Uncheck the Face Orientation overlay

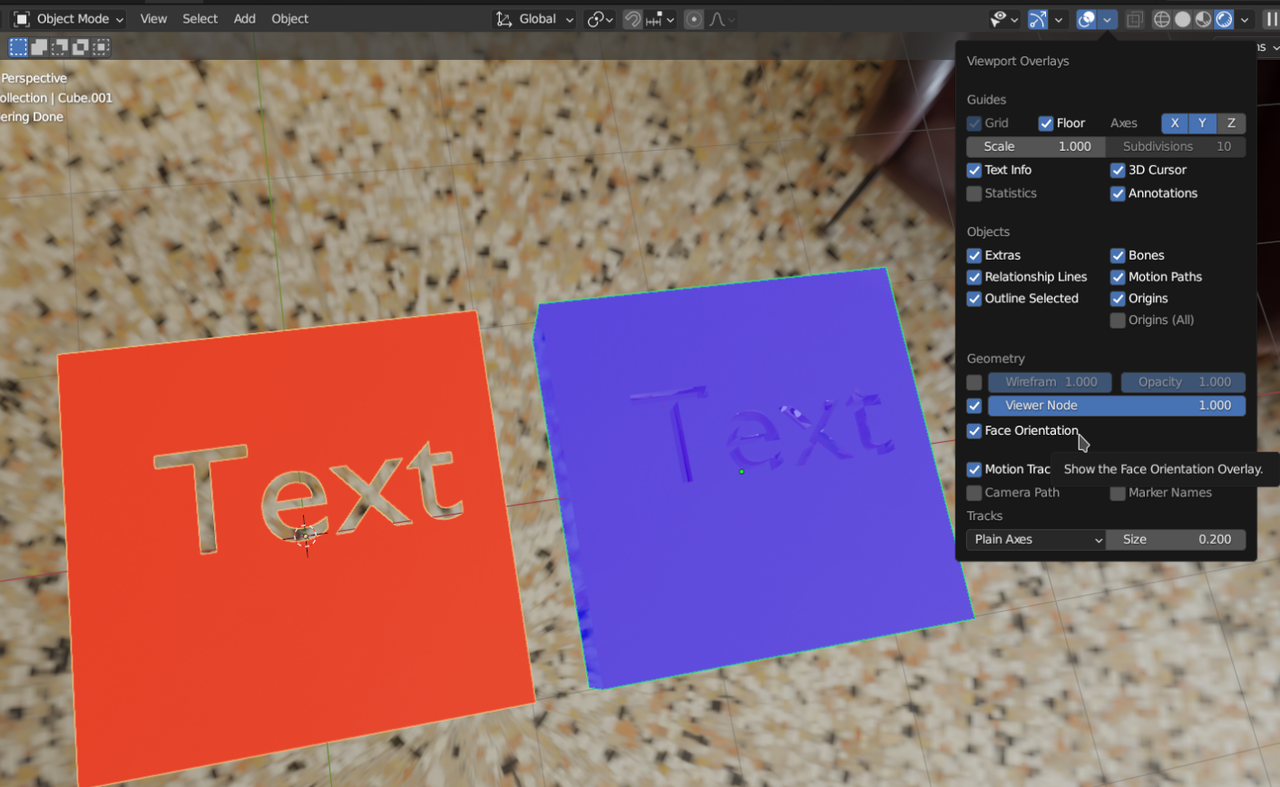pyautogui.click(x=973, y=431)
